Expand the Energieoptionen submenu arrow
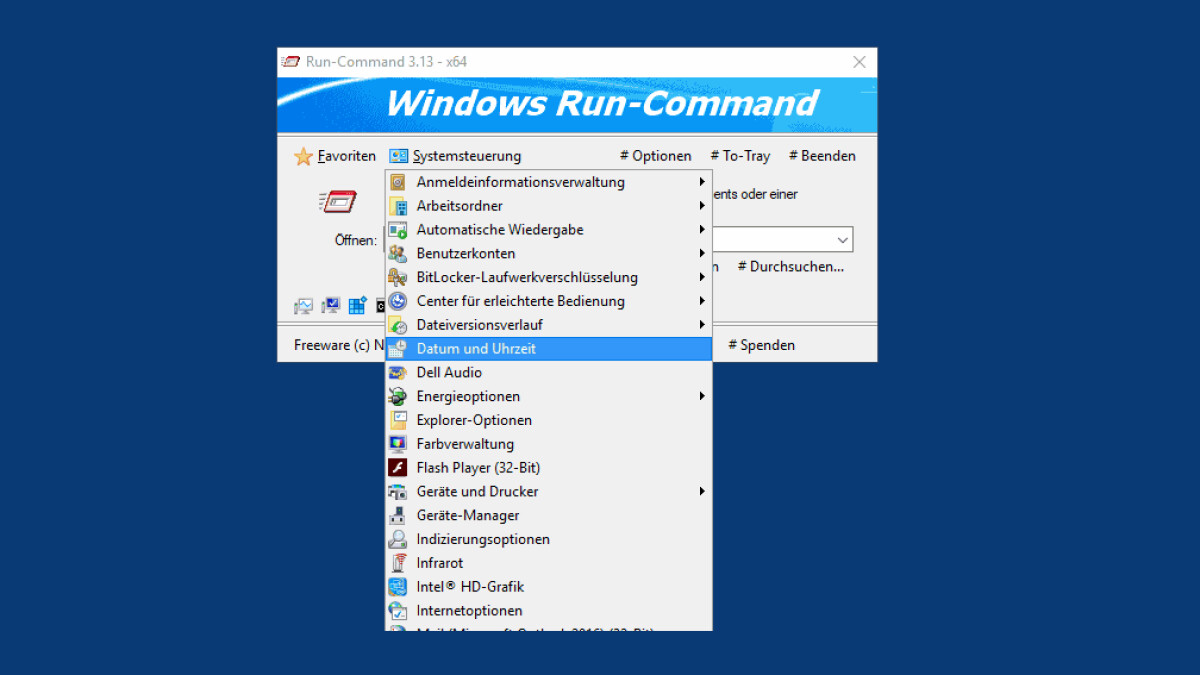1200x675 pixels. (702, 397)
